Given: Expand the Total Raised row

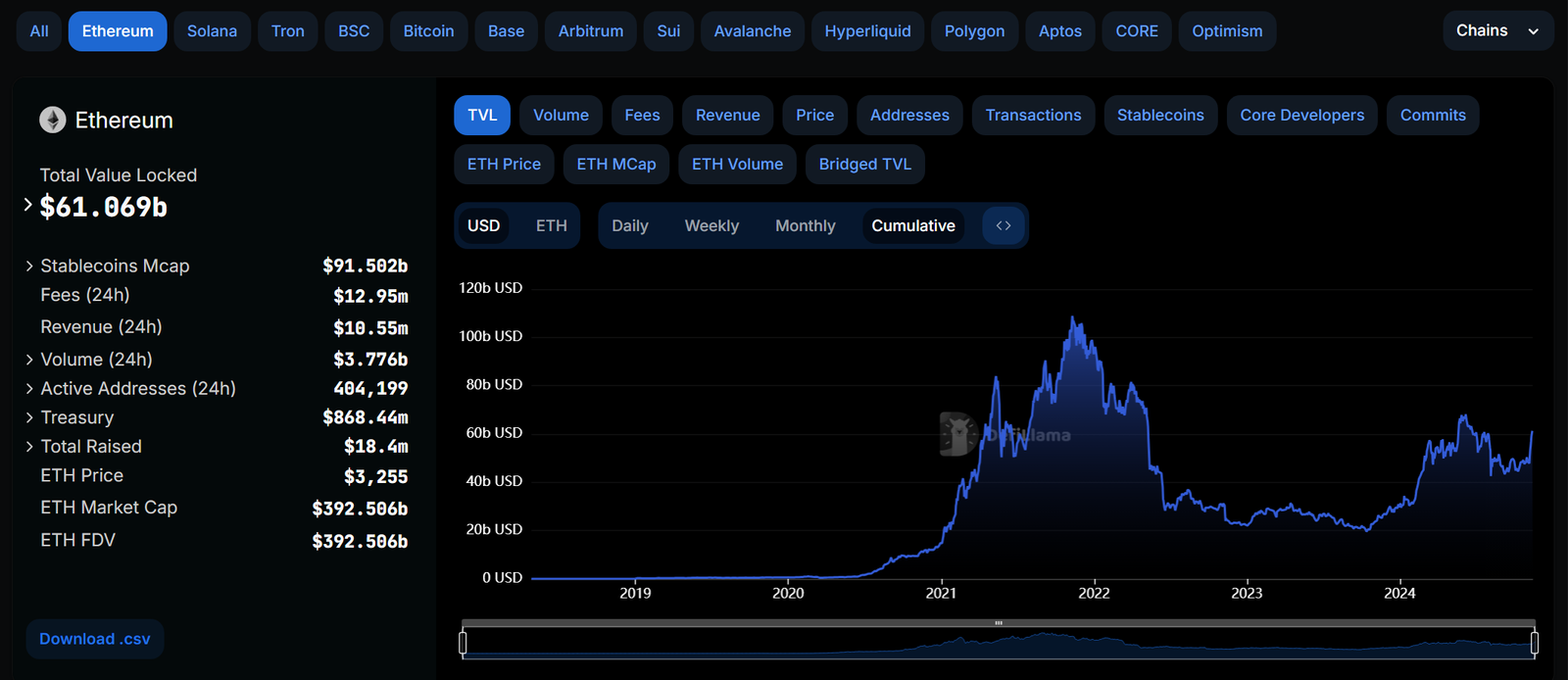Looking at the screenshot, I should click(29, 446).
